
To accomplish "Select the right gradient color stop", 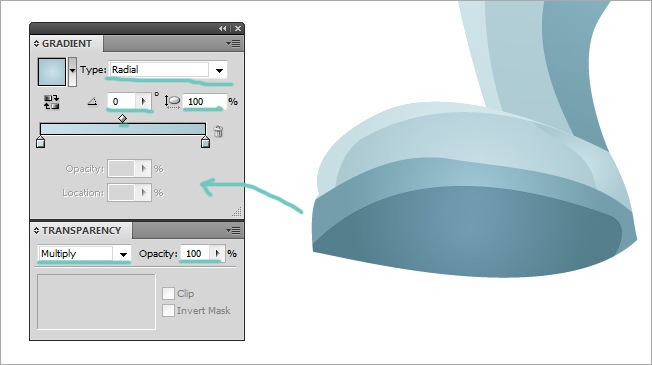I will pyautogui.click(x=205, y=142).
